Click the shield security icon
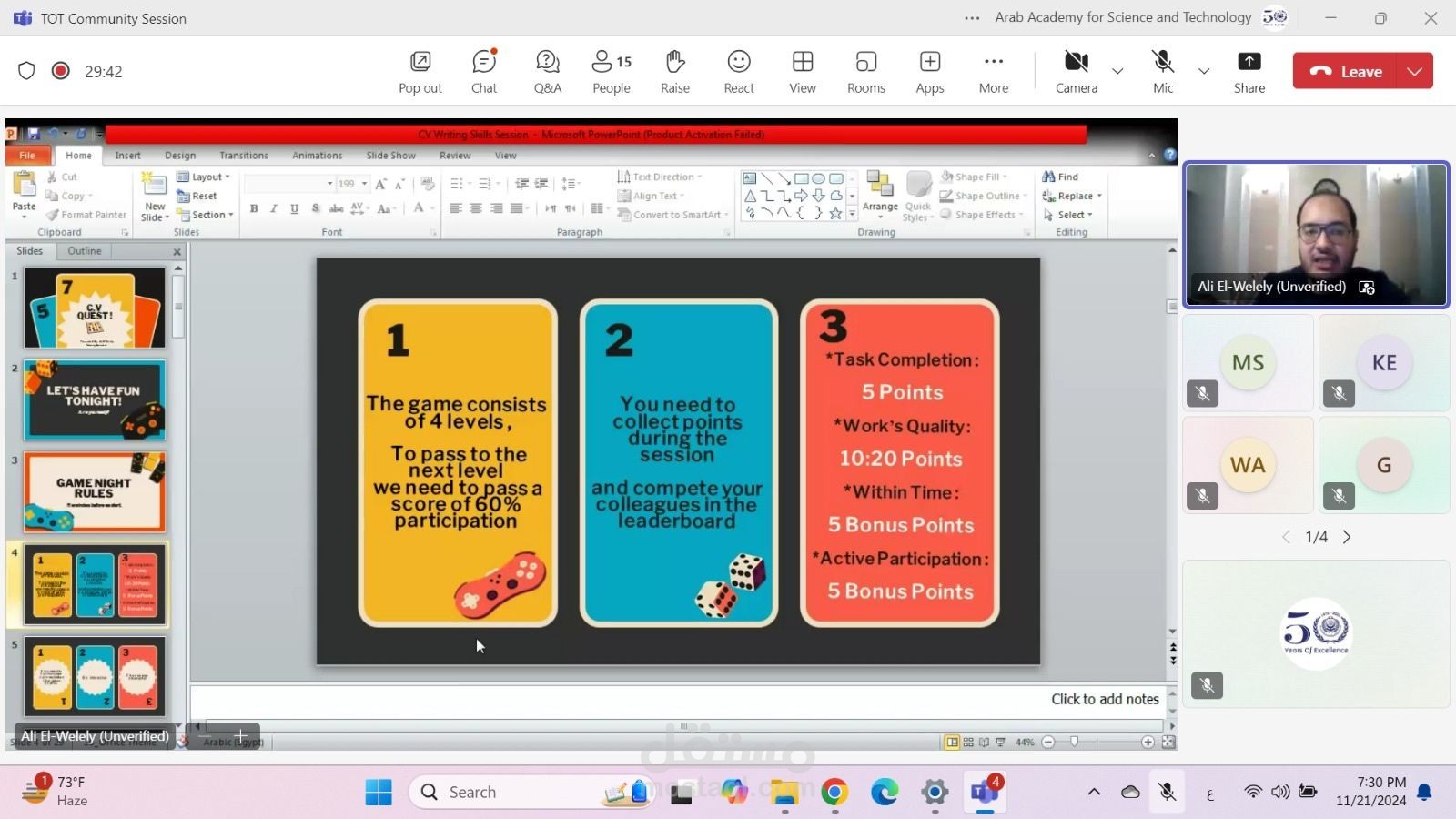This screenshot has height=819, width=1456. 26,71
